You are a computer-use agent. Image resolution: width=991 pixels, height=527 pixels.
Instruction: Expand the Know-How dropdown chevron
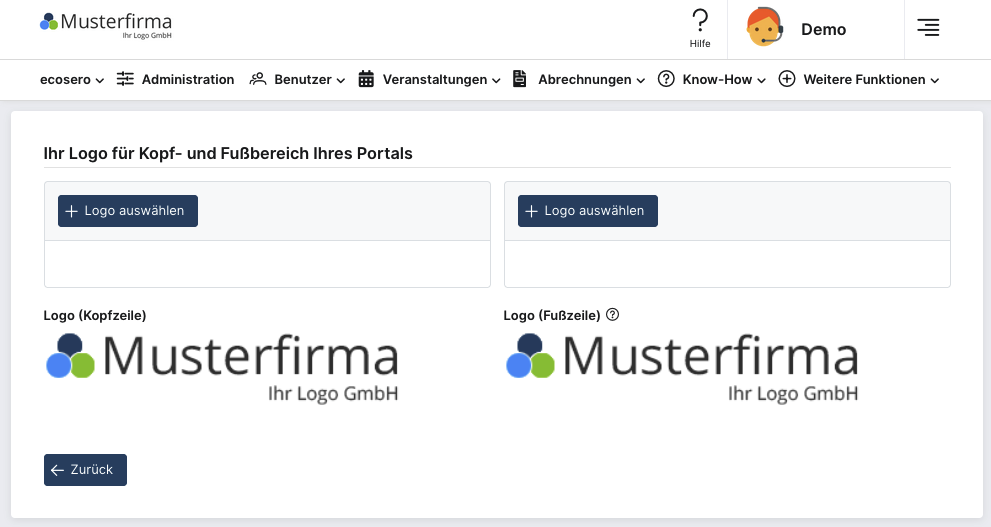tap(761, 80)
